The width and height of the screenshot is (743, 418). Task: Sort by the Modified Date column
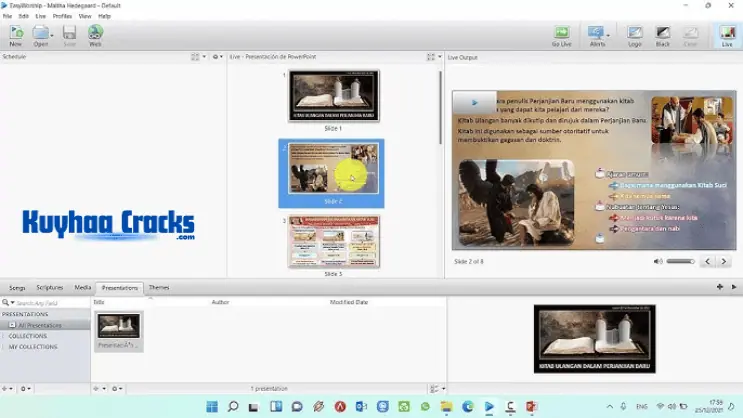point(349,301)
